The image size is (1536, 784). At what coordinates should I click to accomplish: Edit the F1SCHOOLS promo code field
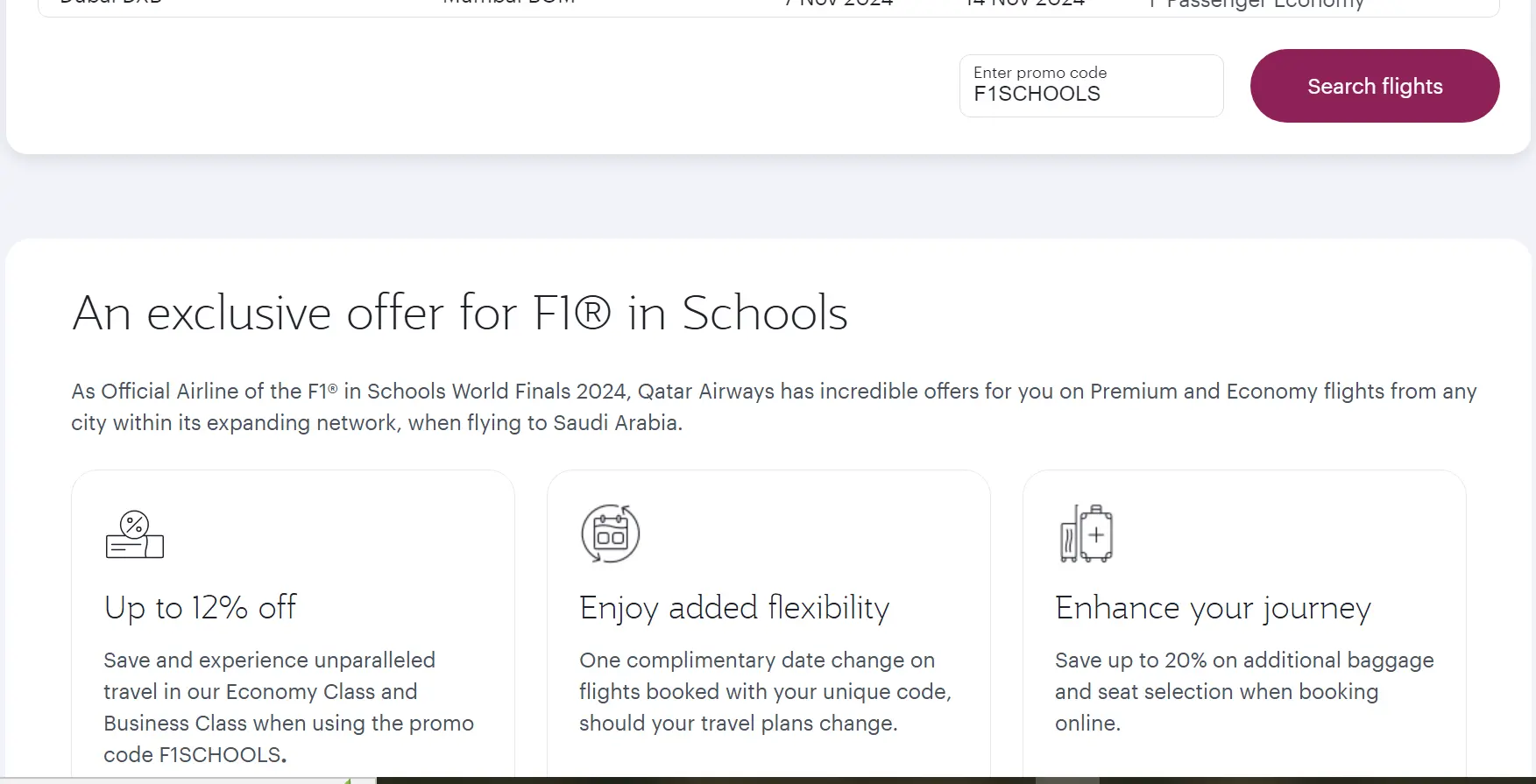[1091, 93]
